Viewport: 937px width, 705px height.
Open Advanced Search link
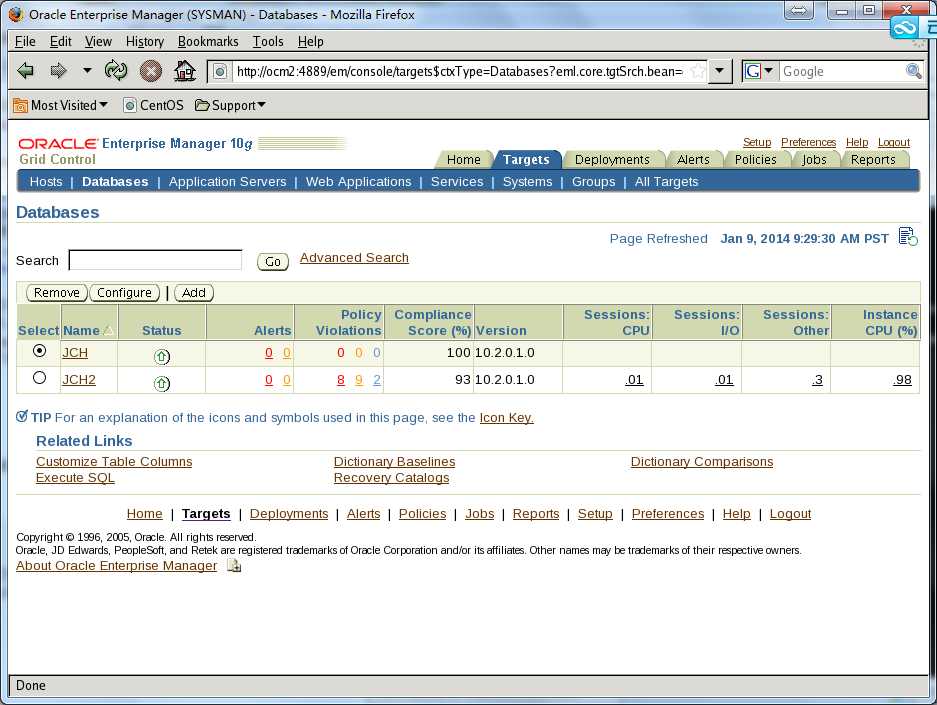coord(354,258)
